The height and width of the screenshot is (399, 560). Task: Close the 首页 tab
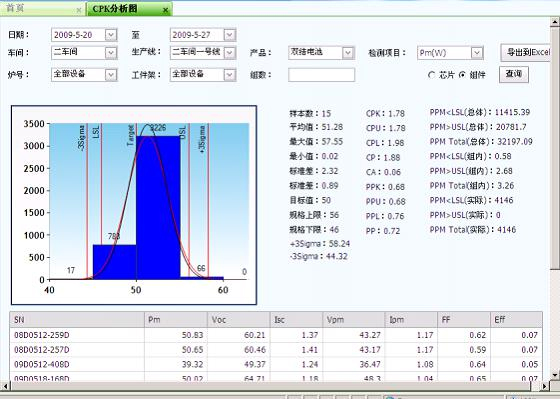click(x=79, y=10)
